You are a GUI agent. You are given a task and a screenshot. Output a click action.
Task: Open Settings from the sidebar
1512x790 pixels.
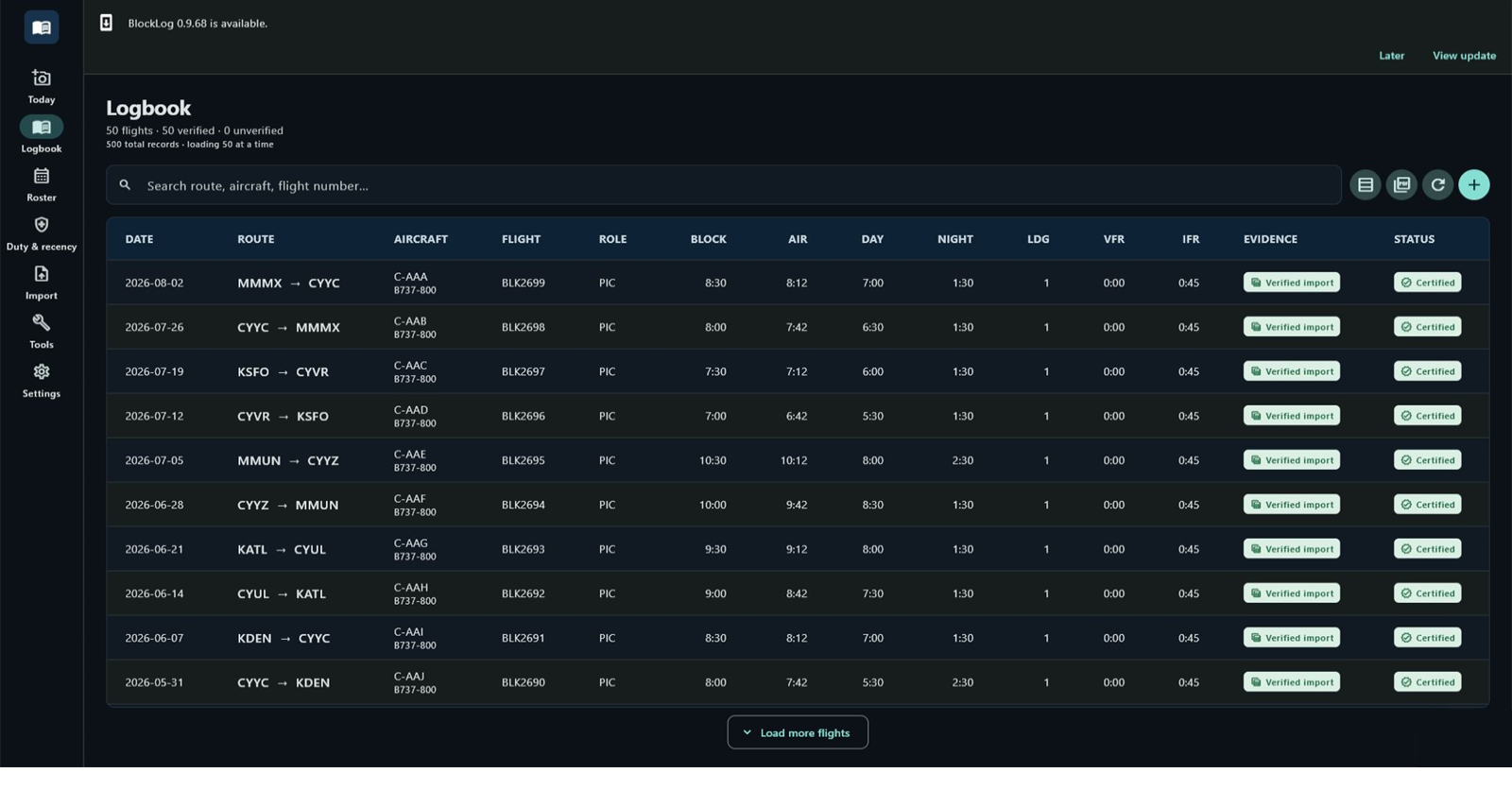click(42, 381)
